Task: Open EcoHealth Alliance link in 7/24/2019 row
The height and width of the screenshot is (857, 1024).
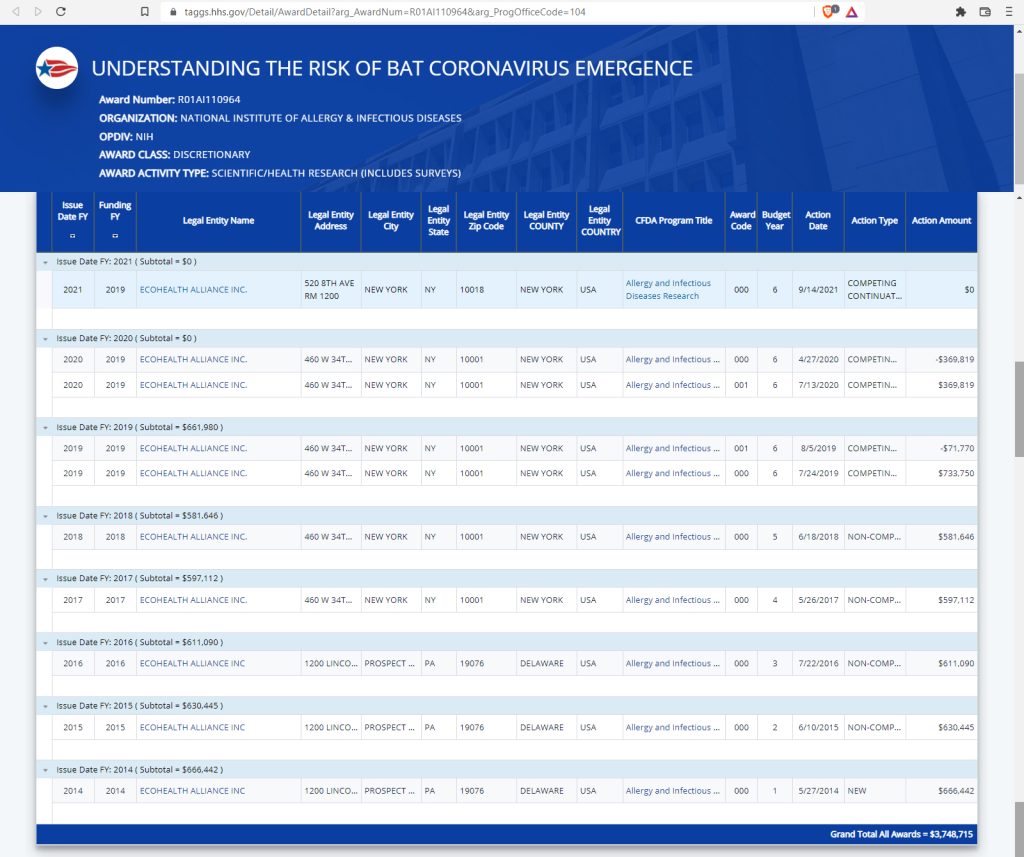Action: [x=193, y=473]
